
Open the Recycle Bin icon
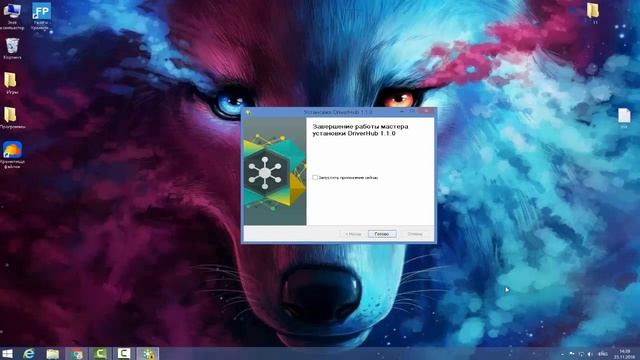tap(12, 48)
